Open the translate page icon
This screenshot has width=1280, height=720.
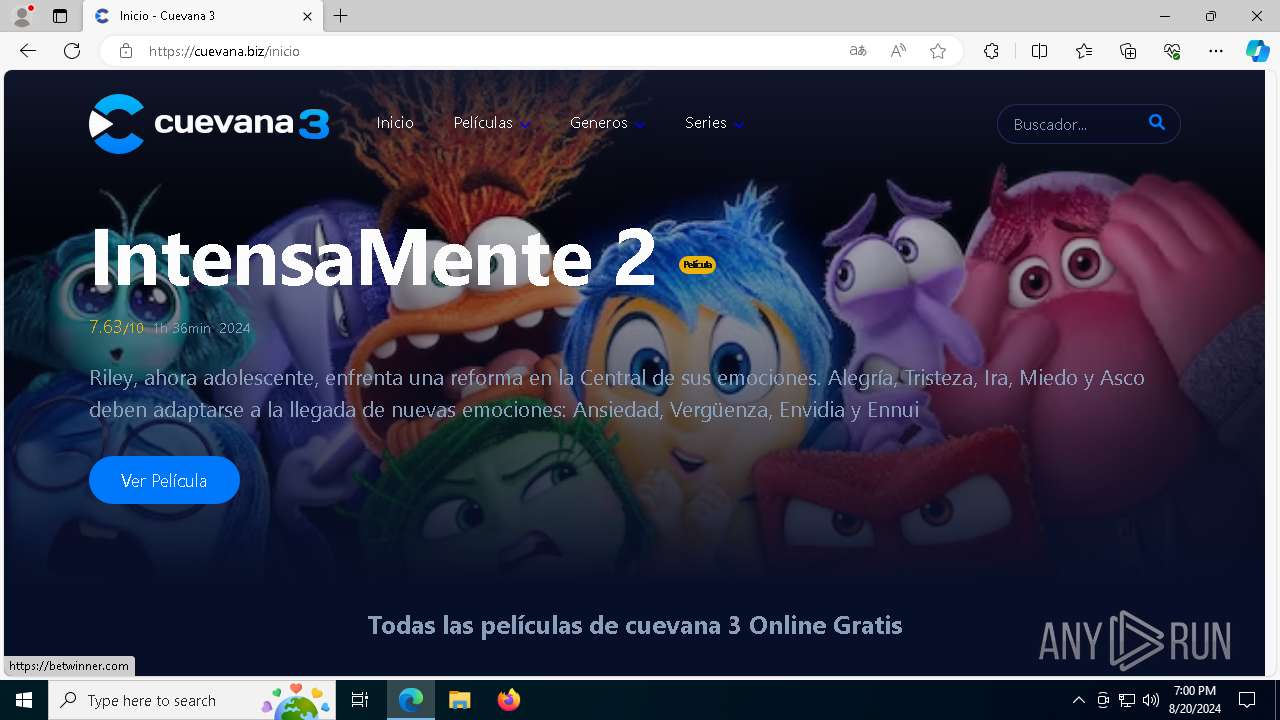tap(858, 51)
